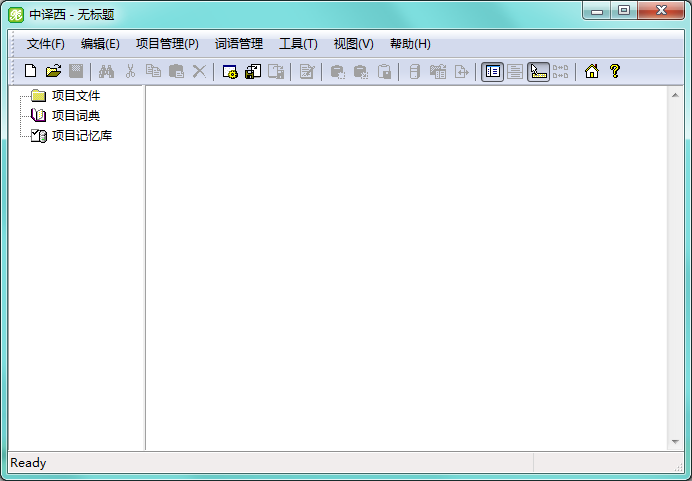Click the greyed document transfer icon after the floppy
Image resolution: width=692 pixels, height=481 pixels.
276,71
